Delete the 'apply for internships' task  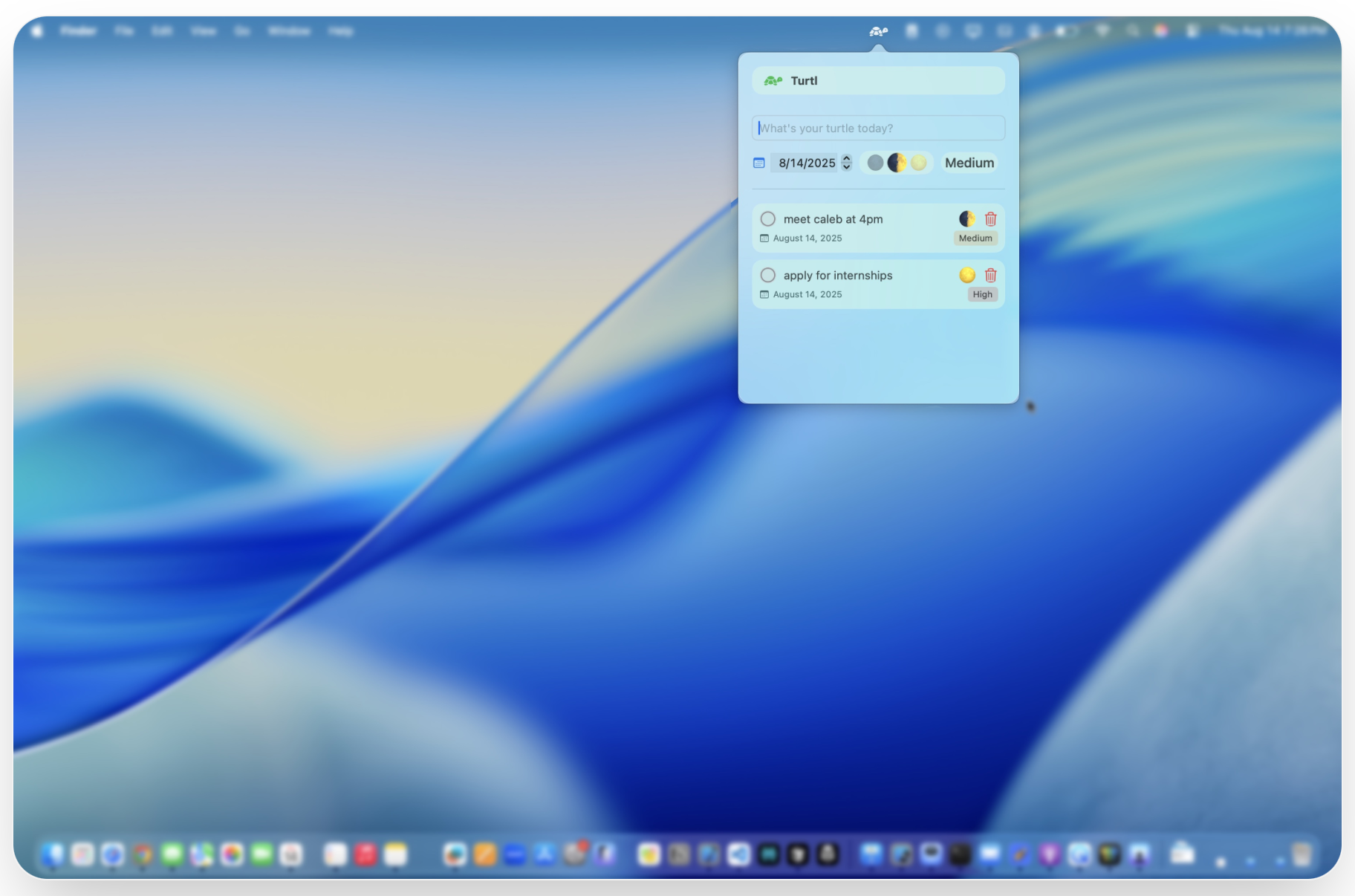pos(990,276)
